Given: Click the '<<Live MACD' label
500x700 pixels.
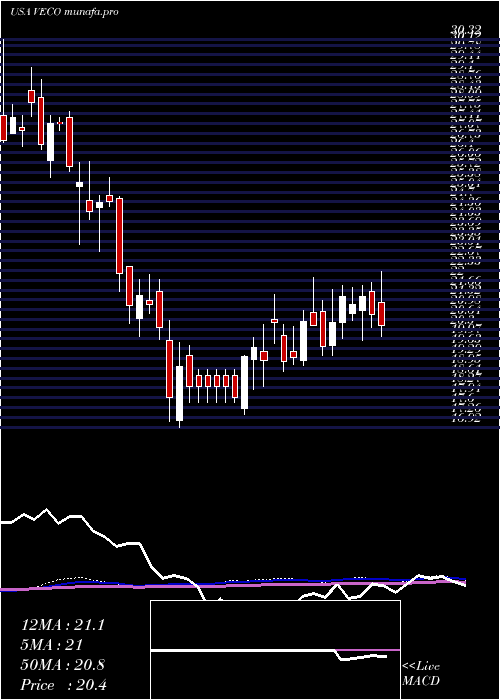Looking at the screenshot, I should 421,674.
